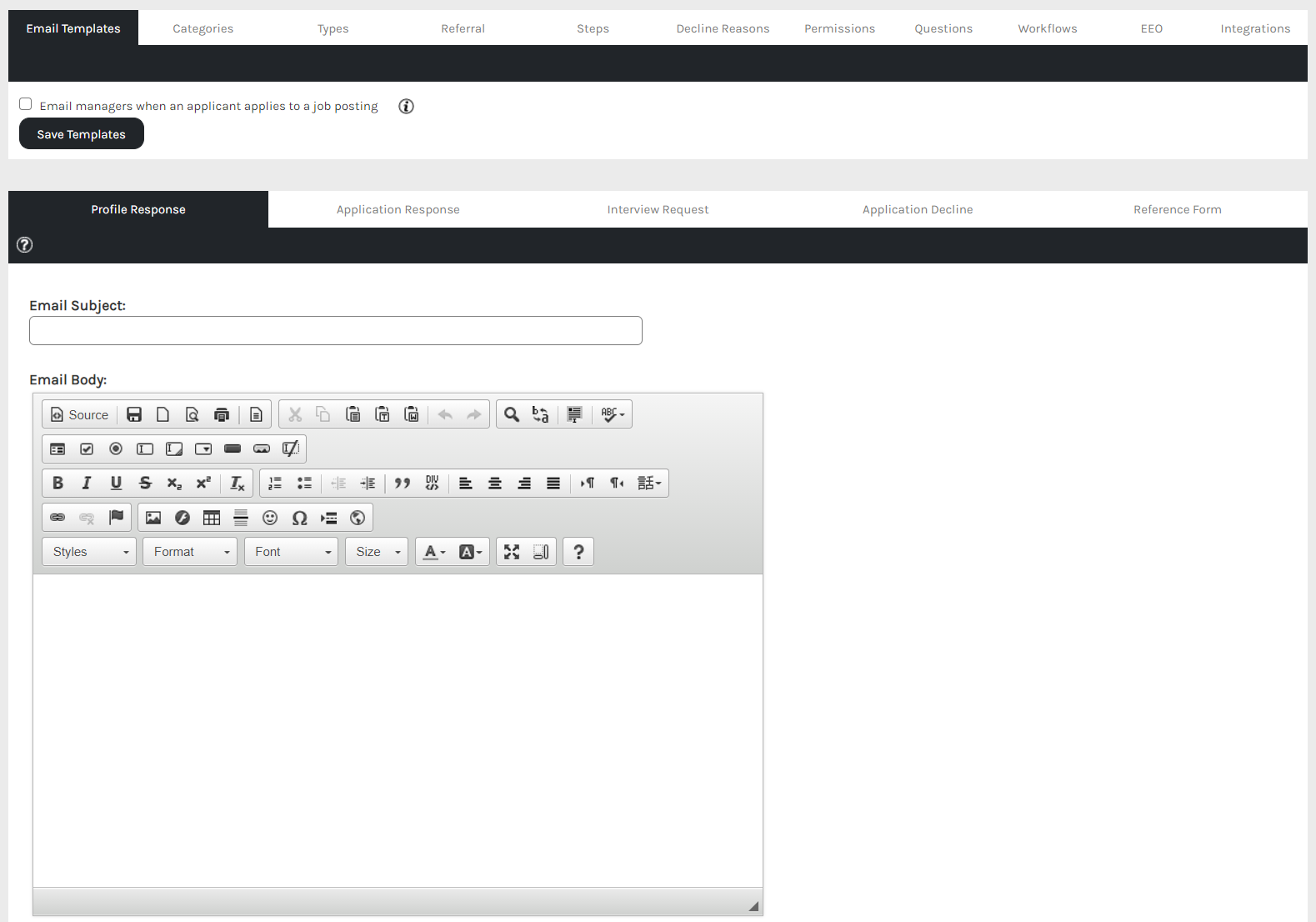Click the Block Quote icon

(403, 483)
